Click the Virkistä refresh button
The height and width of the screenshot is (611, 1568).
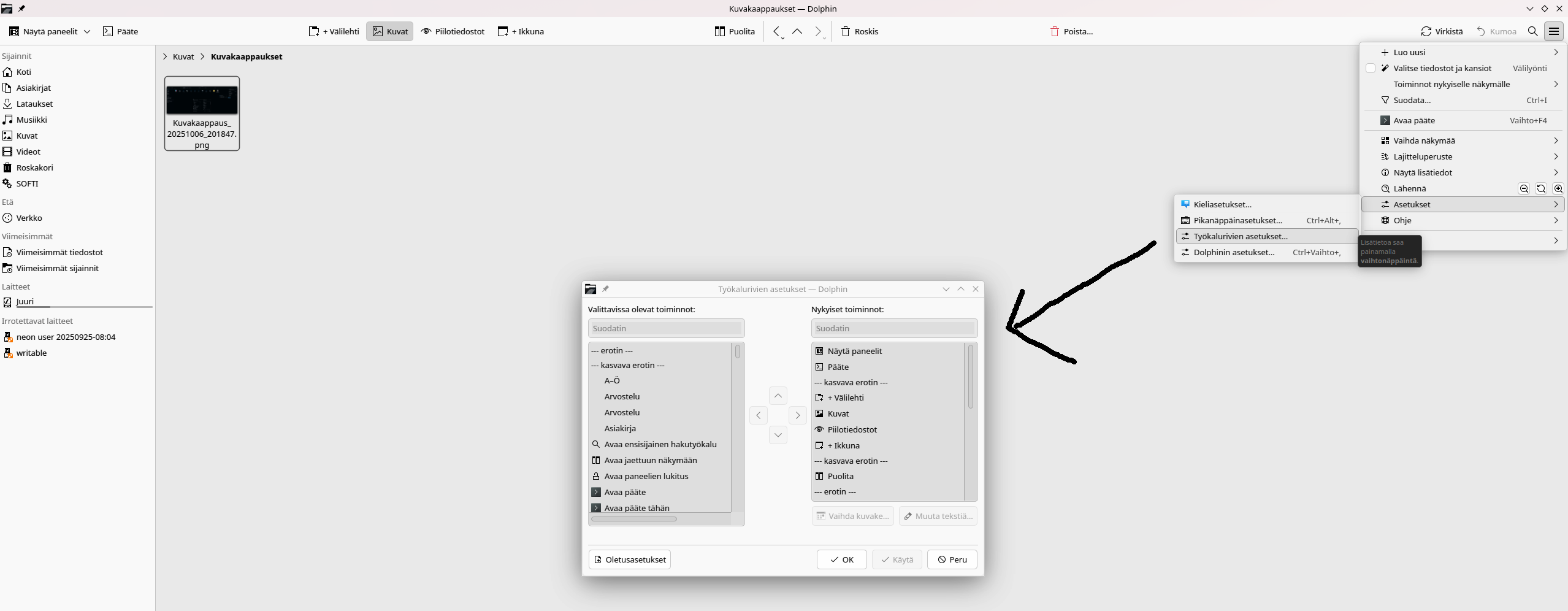(1442, 31)
